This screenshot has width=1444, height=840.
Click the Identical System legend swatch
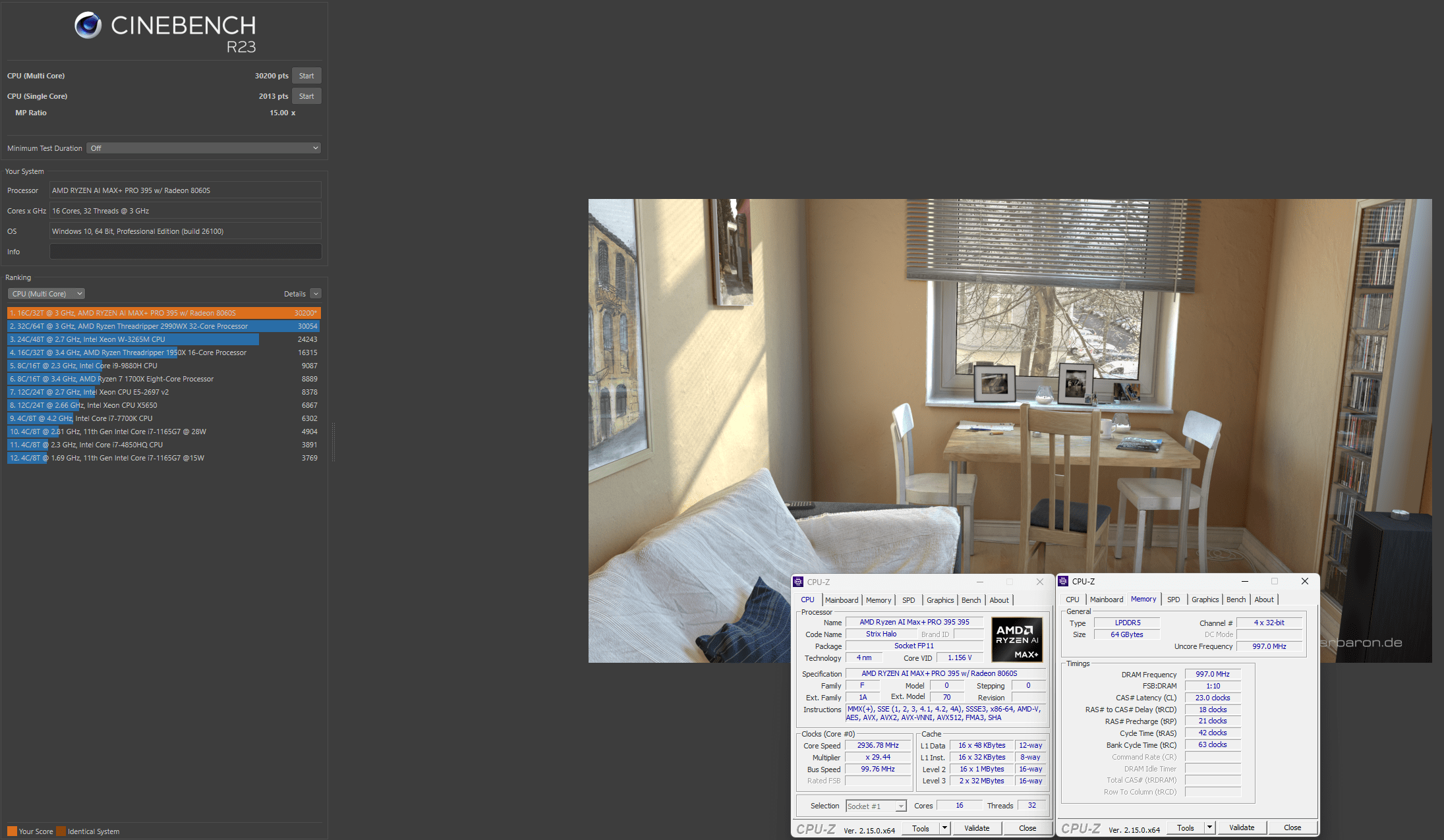click(61, 831)
